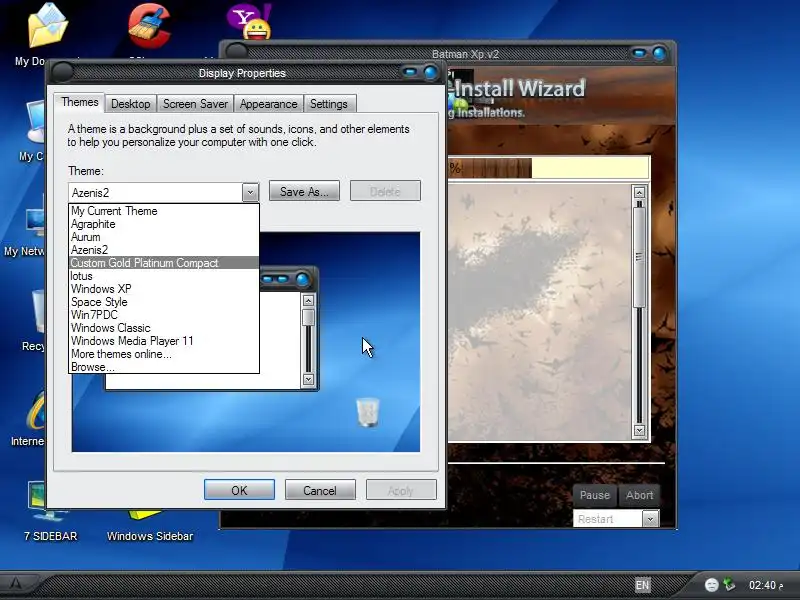Switch to the Settings tab
The height and width of the screenshot is (600, 800).
coord(329,104)
